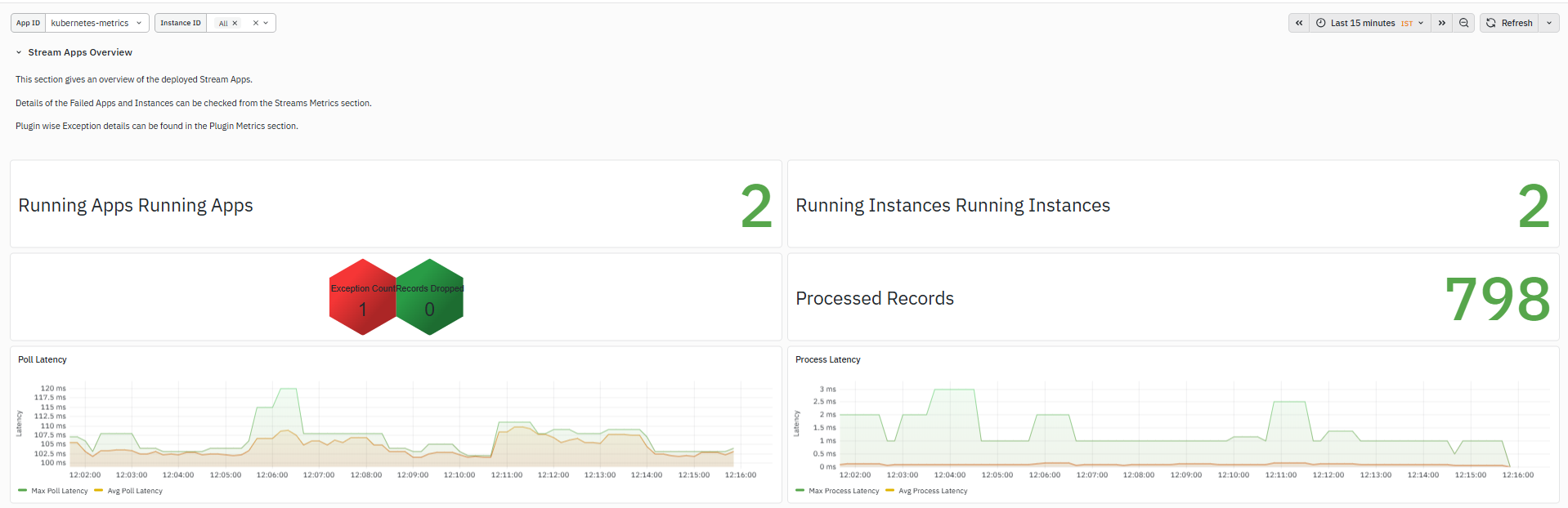Viewport: 1568px width, 508px height.
Task: Open the Poll Latency panel title menu
Action: click(43, 359)
